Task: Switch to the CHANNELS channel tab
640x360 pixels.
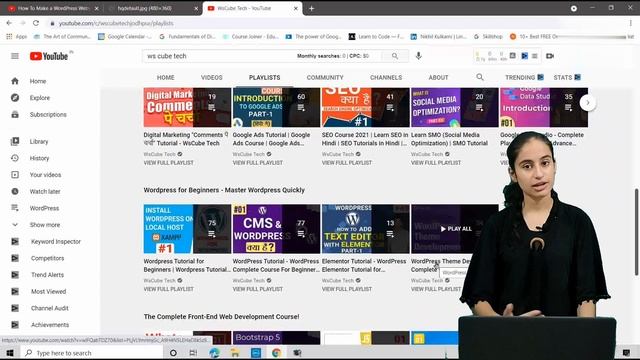Action: 386,78
